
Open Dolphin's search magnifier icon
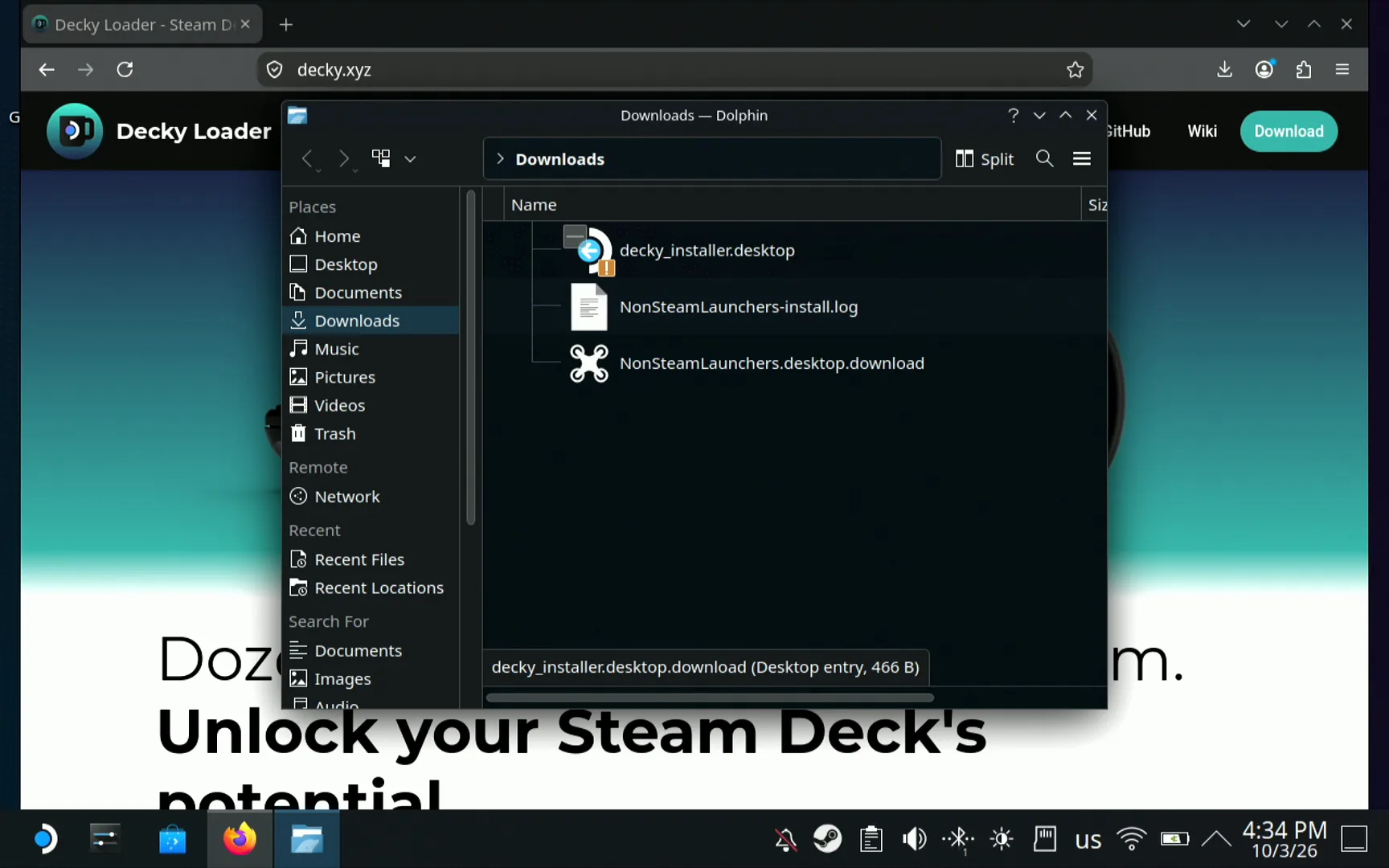coord(1044,158)
